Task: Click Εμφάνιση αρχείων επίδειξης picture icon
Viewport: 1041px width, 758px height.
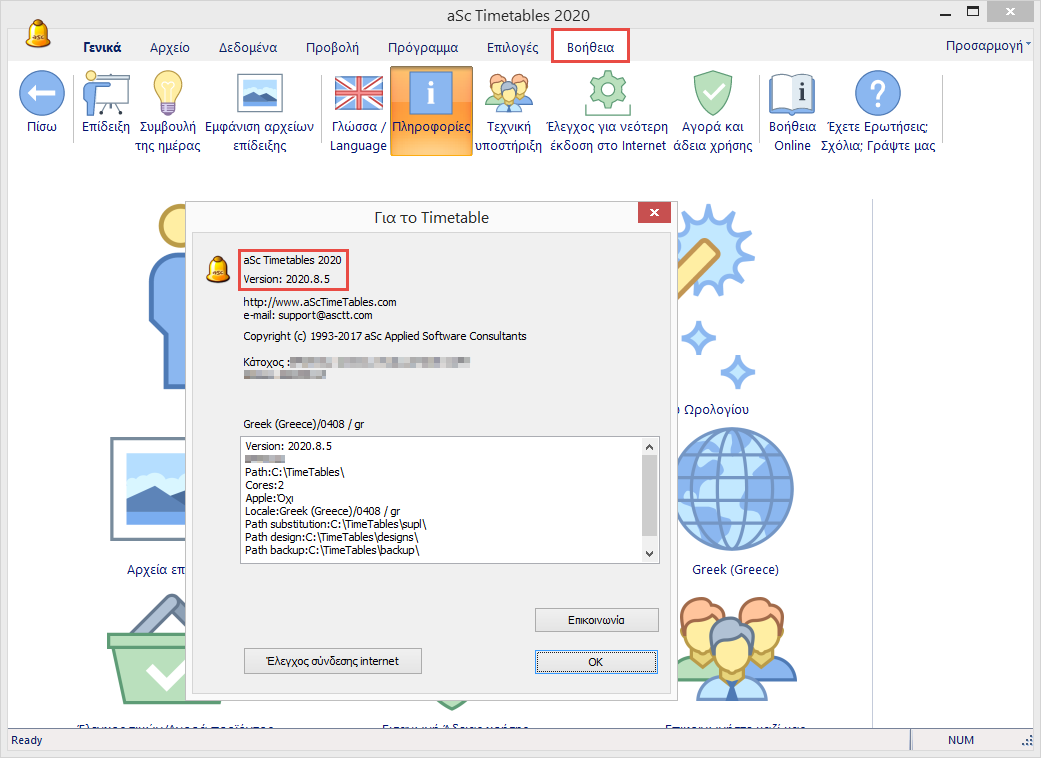Action: click(x=259, y=95)
